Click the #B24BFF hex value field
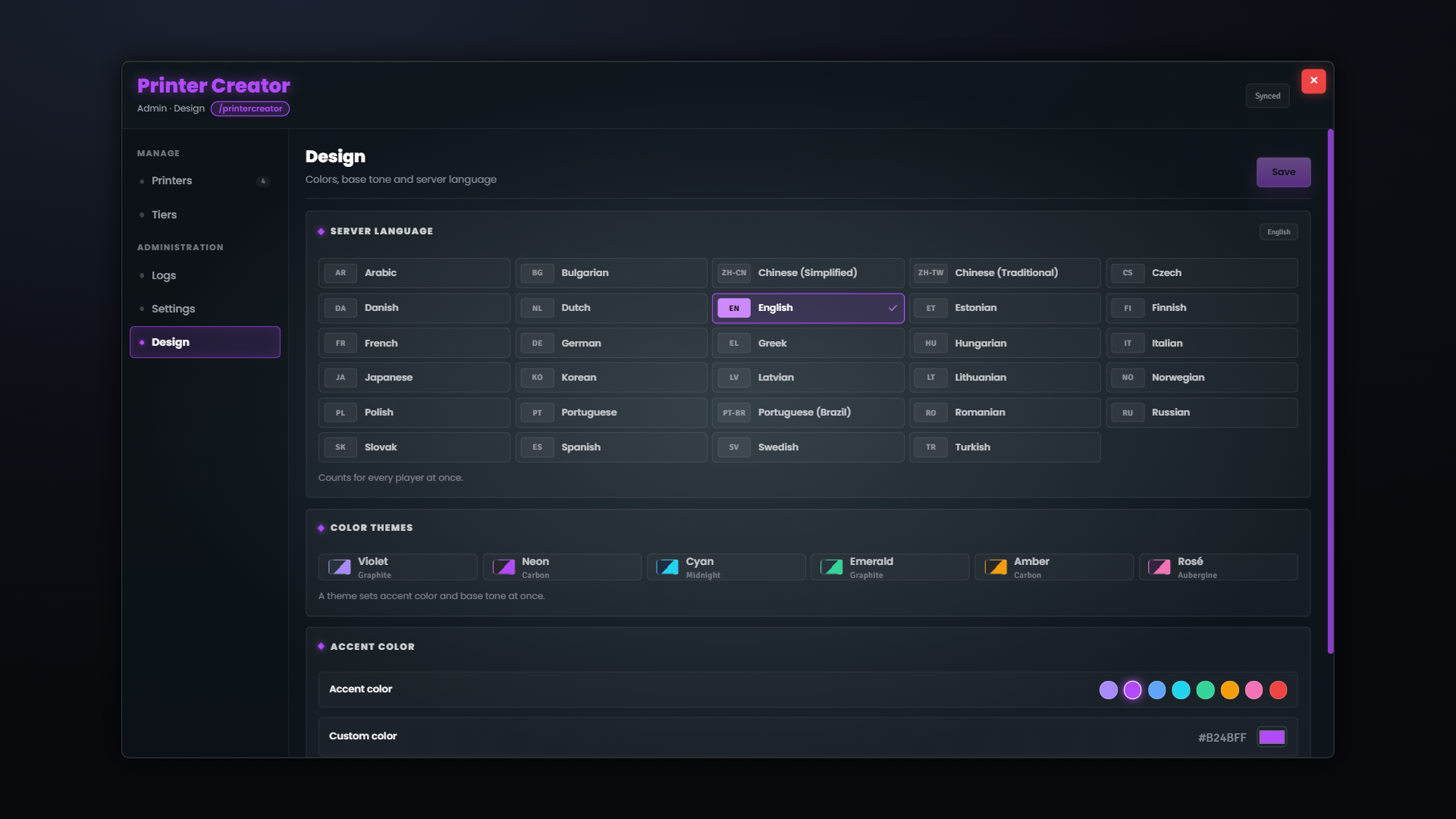 1222,737
